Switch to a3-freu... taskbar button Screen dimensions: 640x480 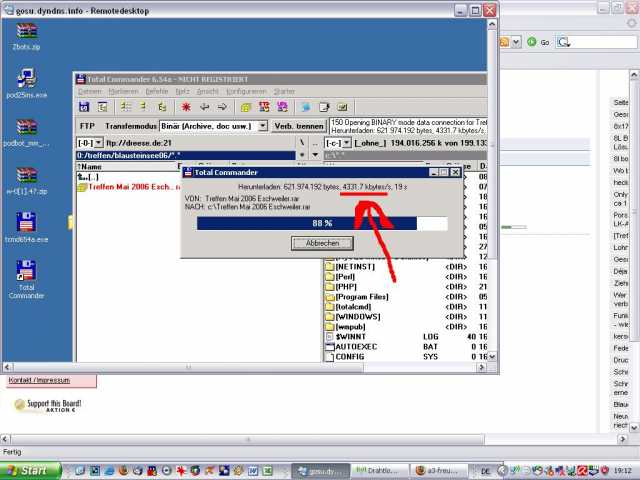pos(439,471)
